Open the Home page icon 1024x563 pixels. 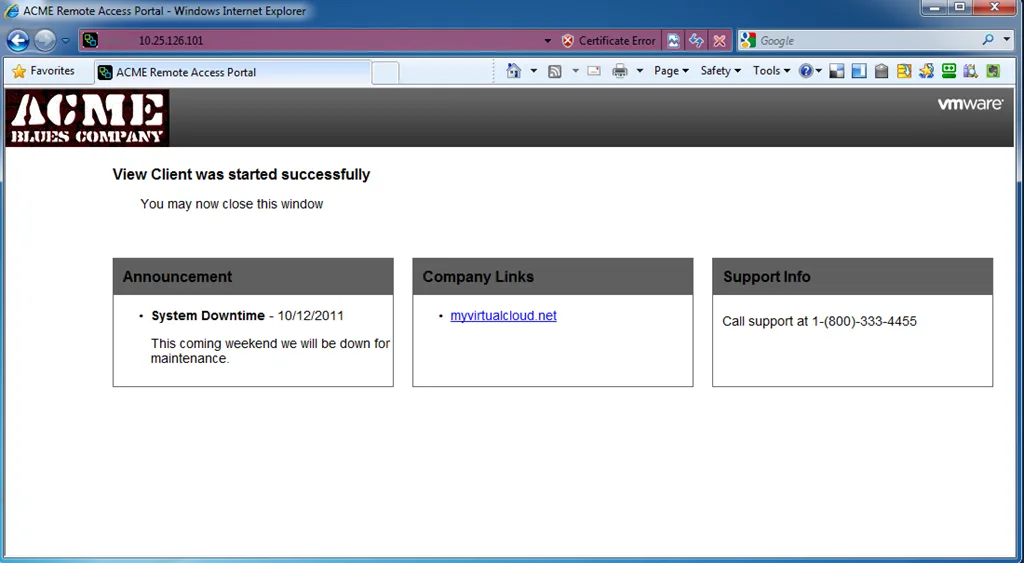point(514,71)
